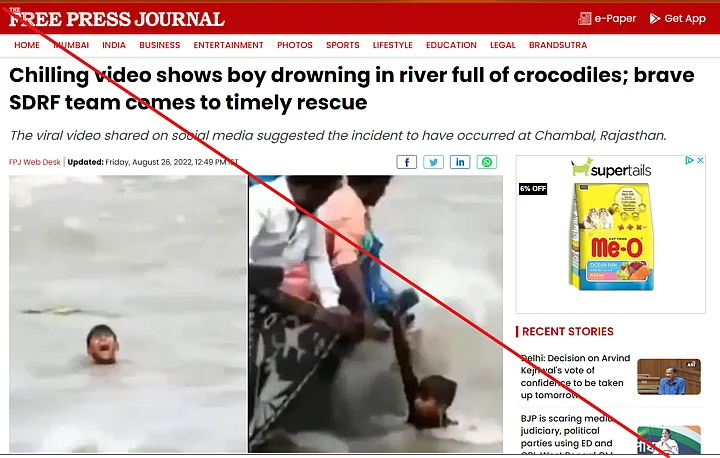The width and height of the screenshot is (720, 458).
Task: Select INDIA in the navigation bar
Action: point(114,45)
